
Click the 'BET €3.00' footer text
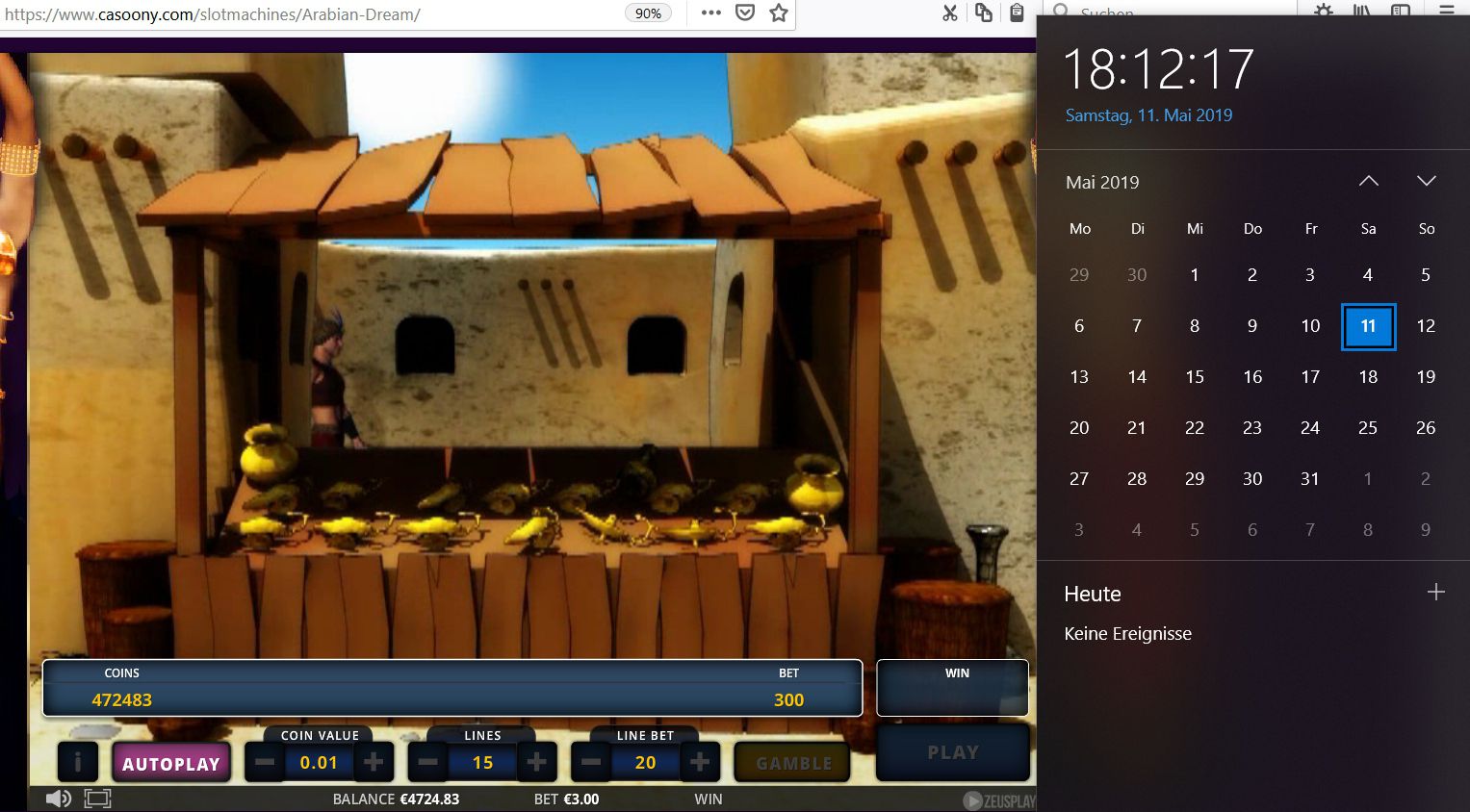coord(566,799)
